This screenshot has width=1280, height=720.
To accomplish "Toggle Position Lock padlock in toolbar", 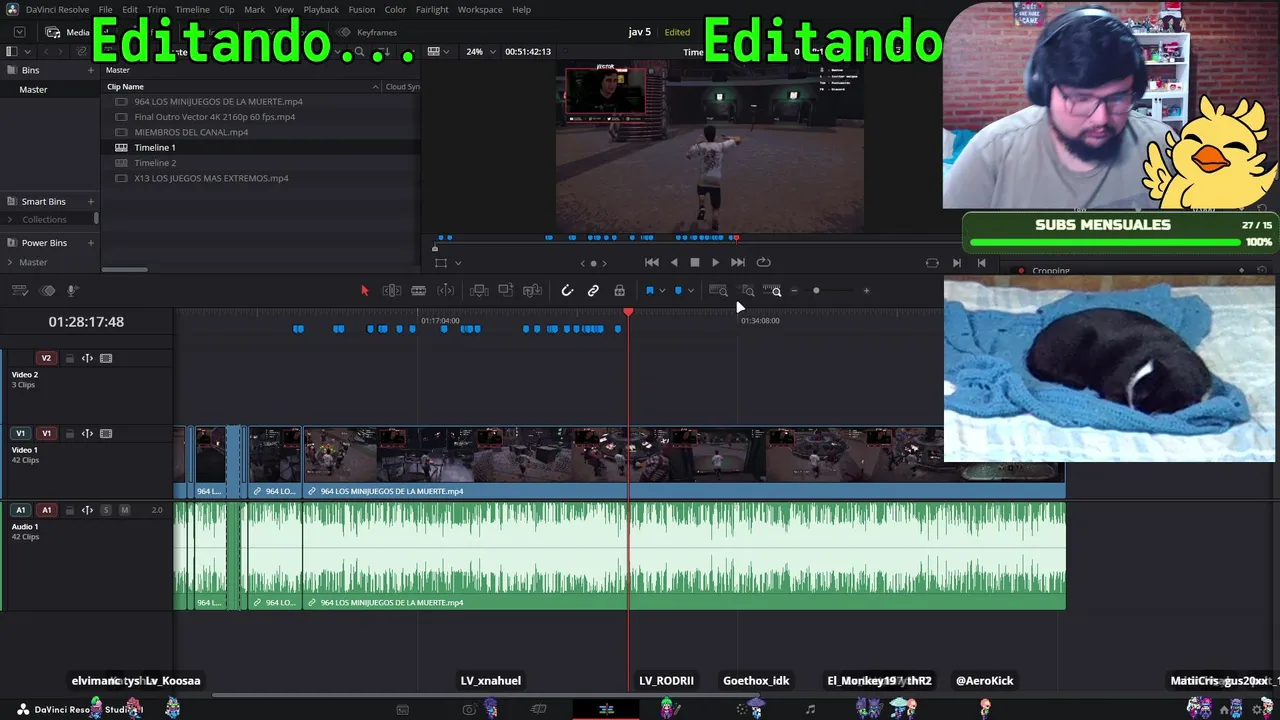I will point(620,291).
